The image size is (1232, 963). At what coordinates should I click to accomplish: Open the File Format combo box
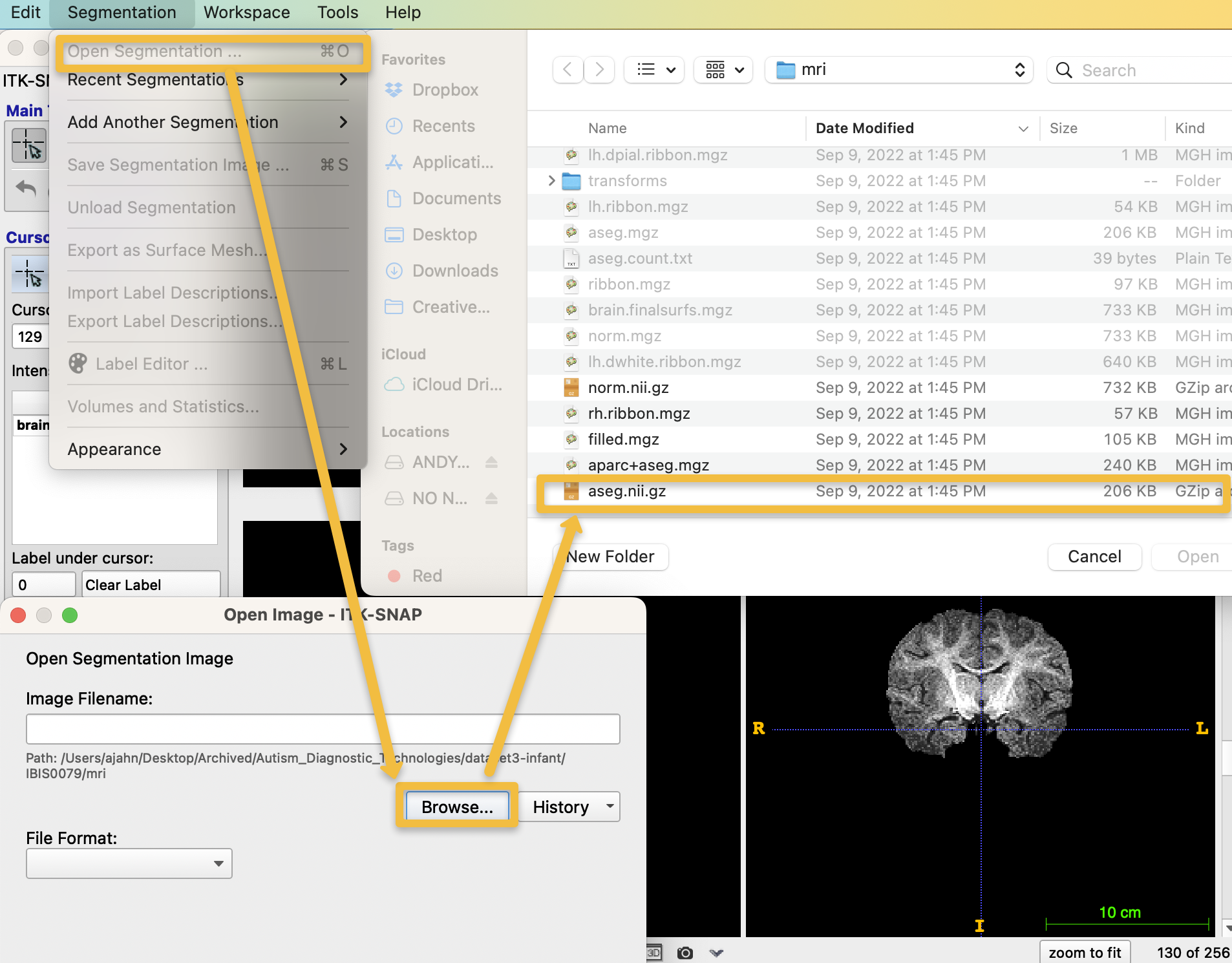coord(129,863)
